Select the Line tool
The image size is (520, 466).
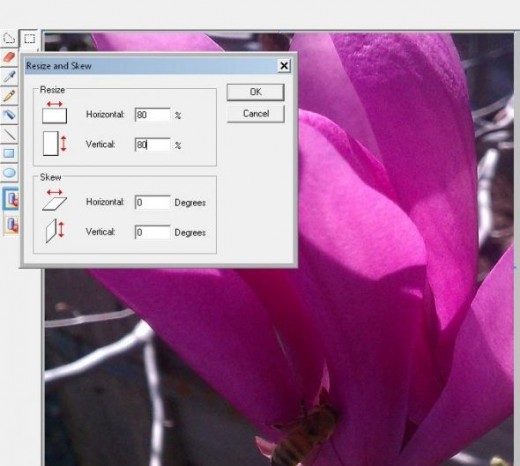coord(9,134)
